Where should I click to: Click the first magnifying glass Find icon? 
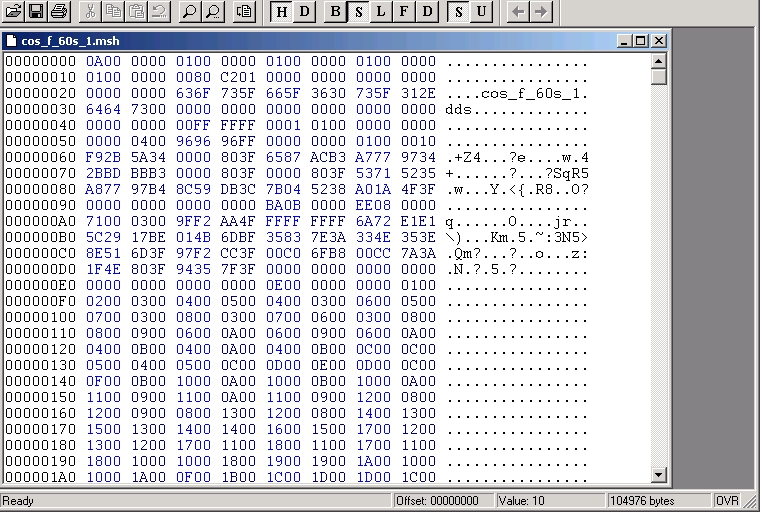189,12
